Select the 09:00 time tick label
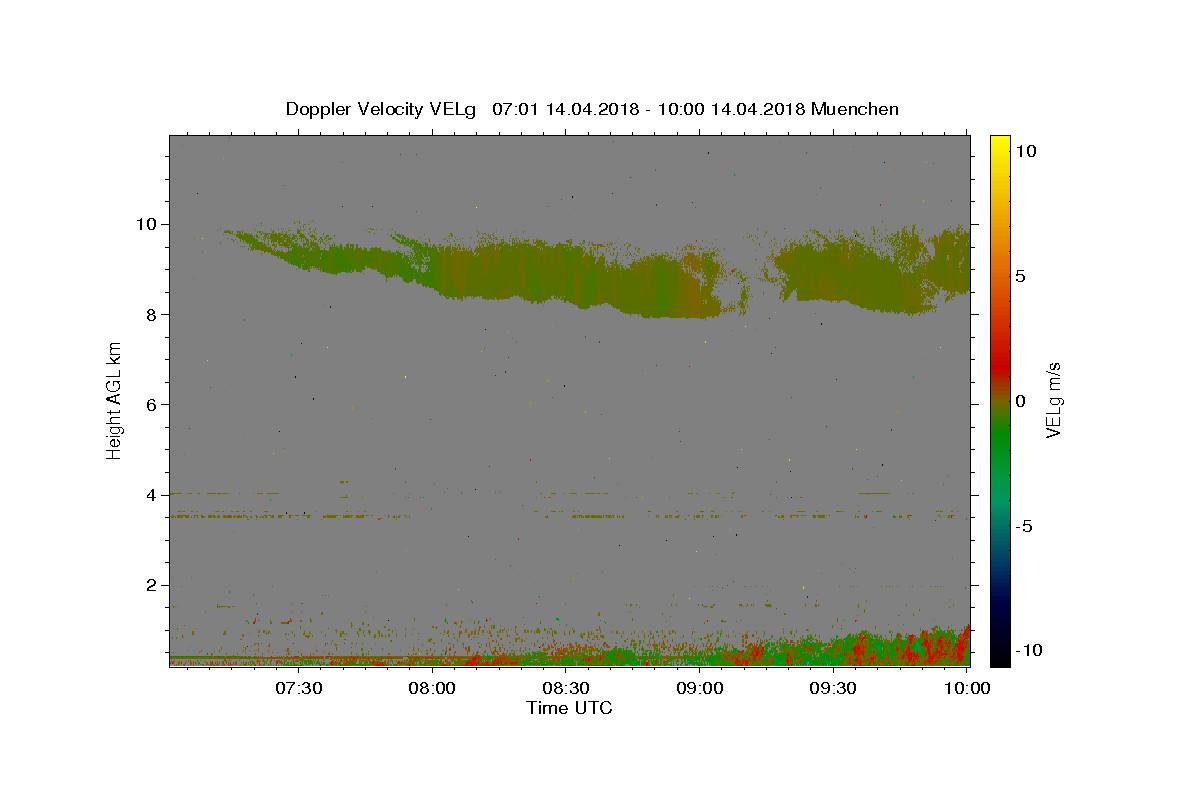This screenshot has height=800, width=1200. [700, 688]
